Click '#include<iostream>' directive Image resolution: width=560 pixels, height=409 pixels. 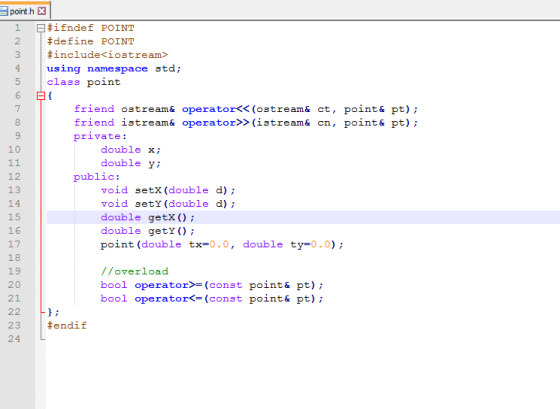(107, 55)
